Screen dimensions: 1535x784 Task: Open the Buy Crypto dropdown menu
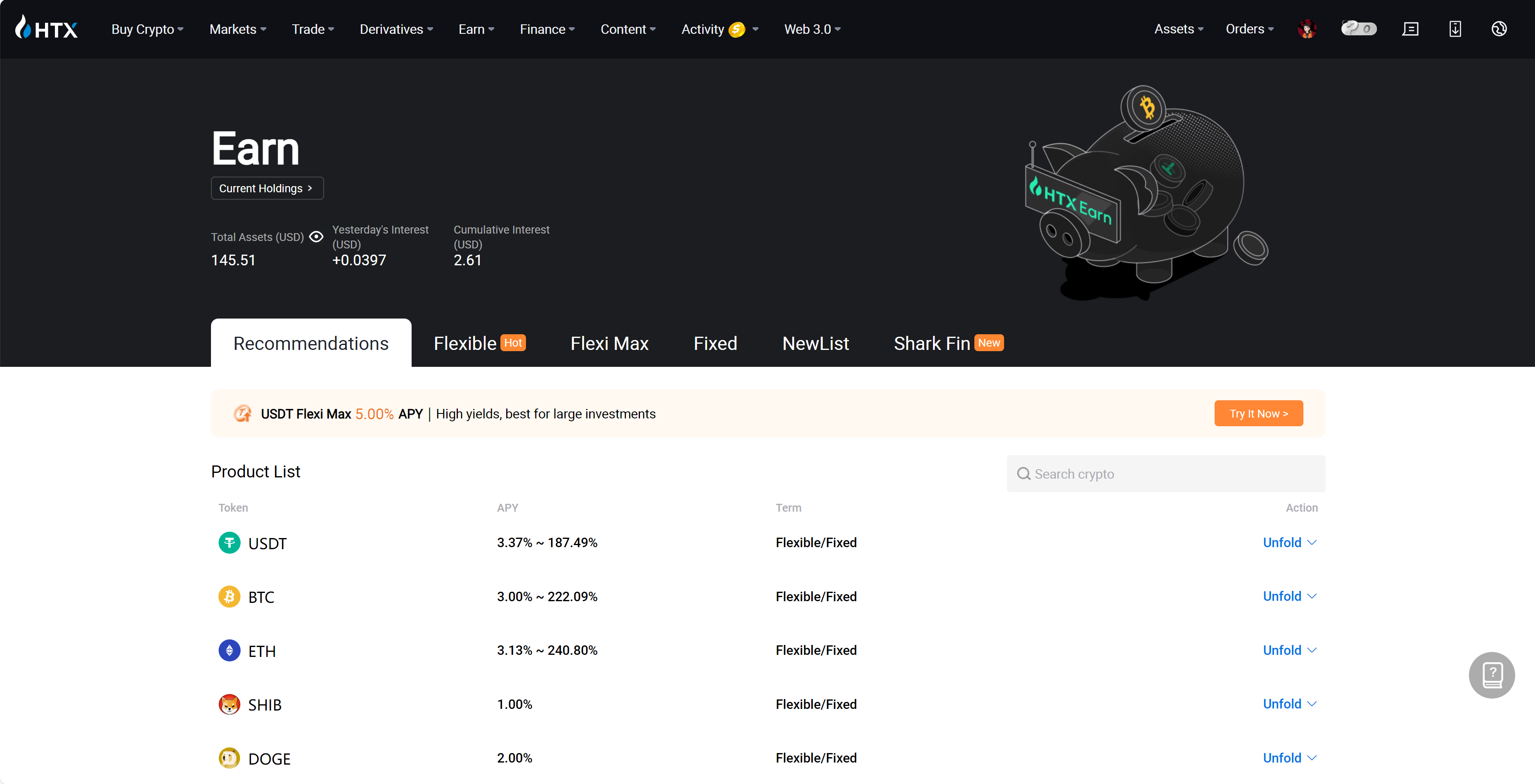pos(147,29)
